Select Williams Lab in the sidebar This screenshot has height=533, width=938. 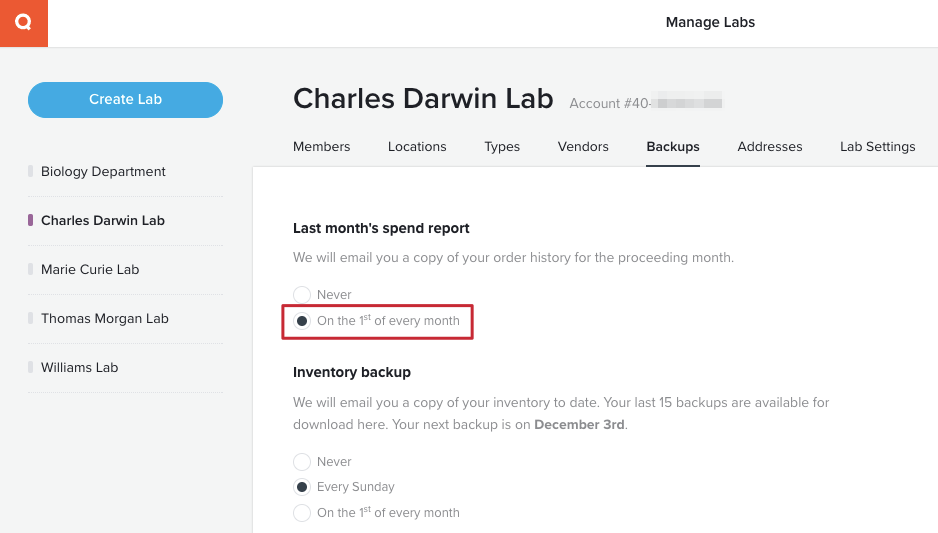pos(80,368)
